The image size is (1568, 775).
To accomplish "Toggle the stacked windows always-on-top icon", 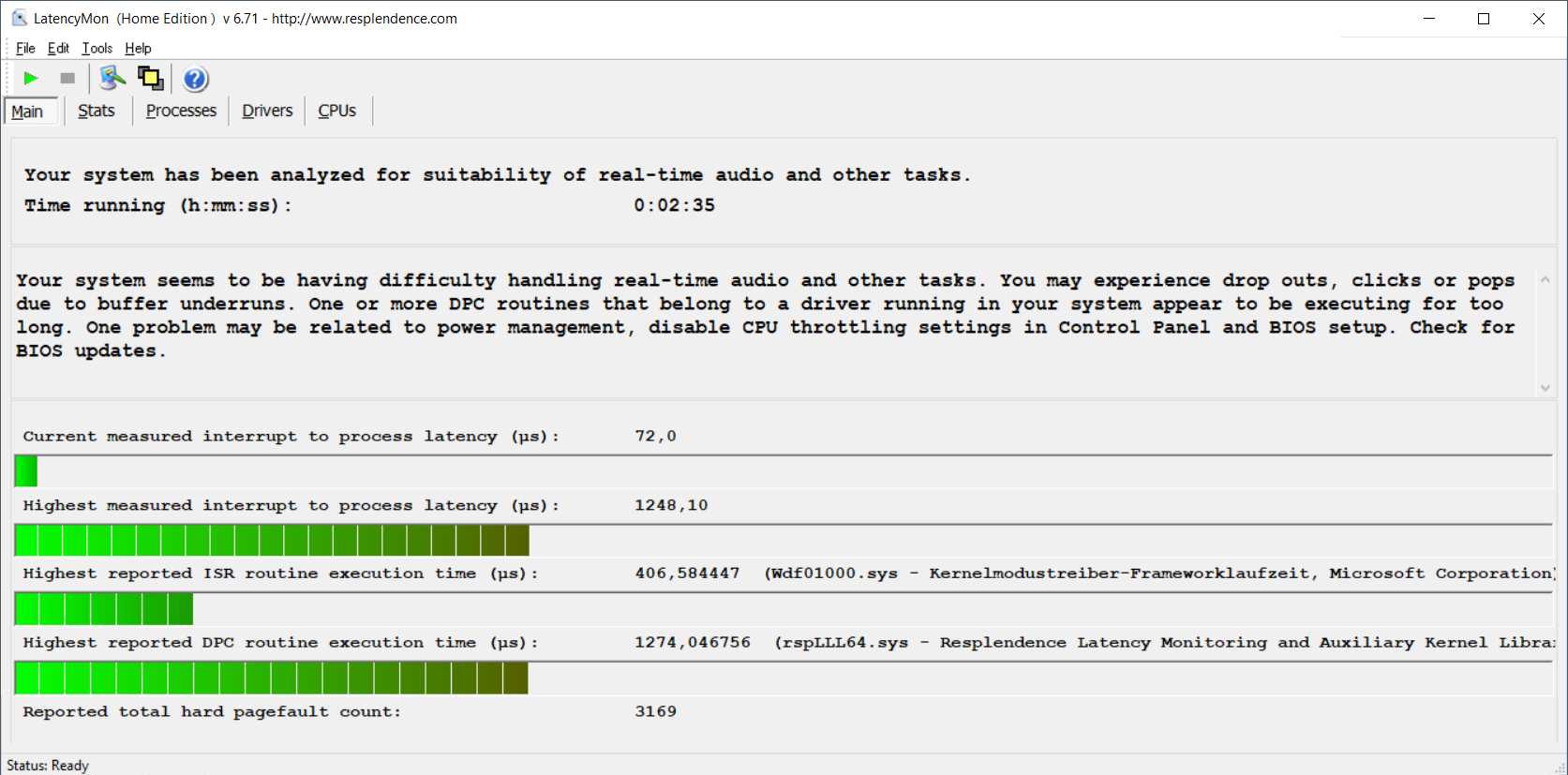I will pyautogui.click(x=150, y=79).
